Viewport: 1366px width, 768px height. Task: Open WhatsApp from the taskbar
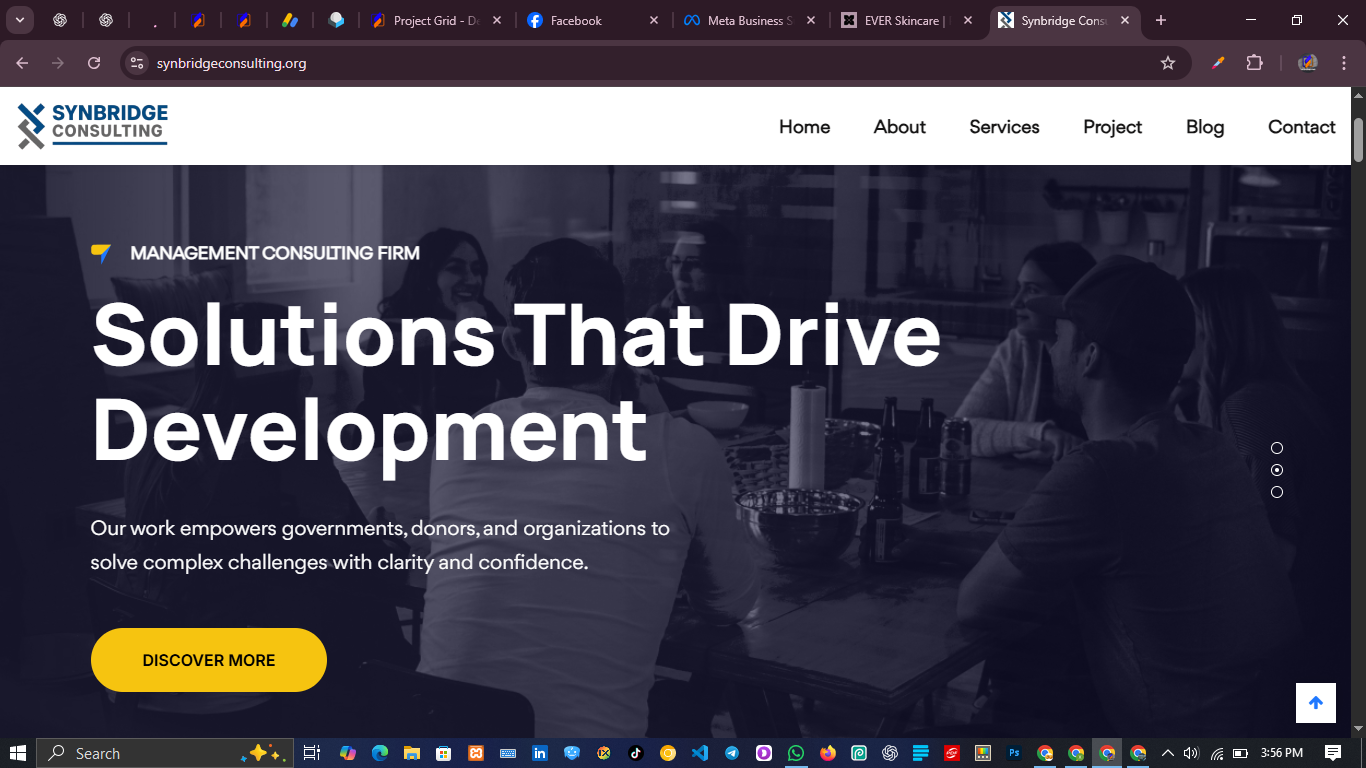tap(796, 752)
